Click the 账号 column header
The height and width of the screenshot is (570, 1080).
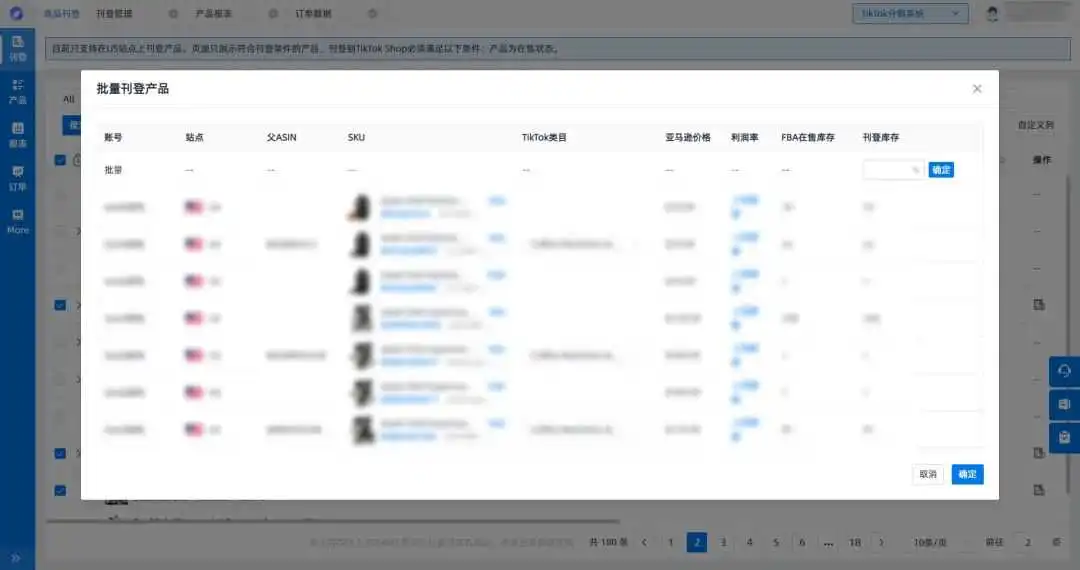tap(113, 138)
